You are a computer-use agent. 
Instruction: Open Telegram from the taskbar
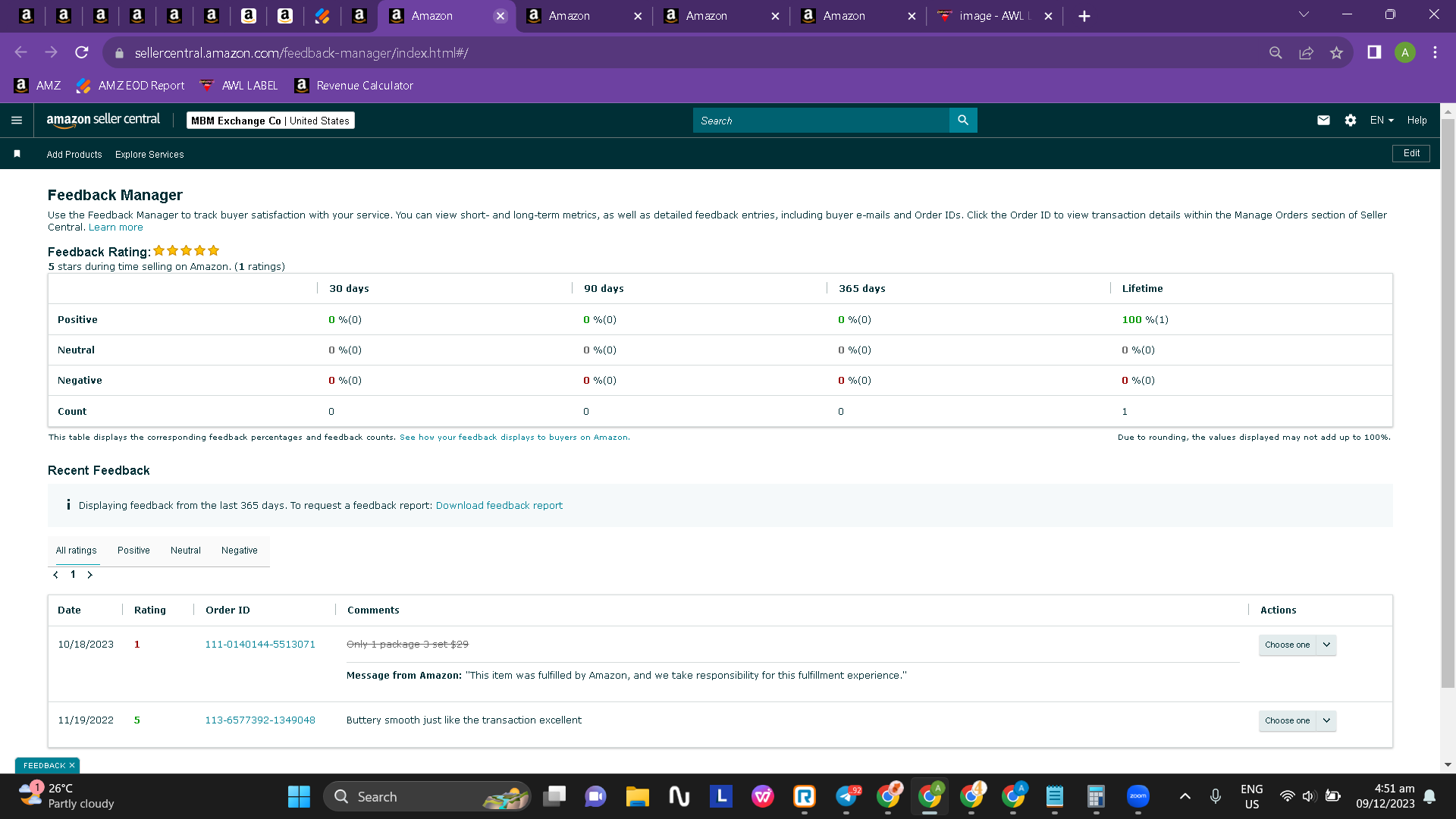coord(847,796)
